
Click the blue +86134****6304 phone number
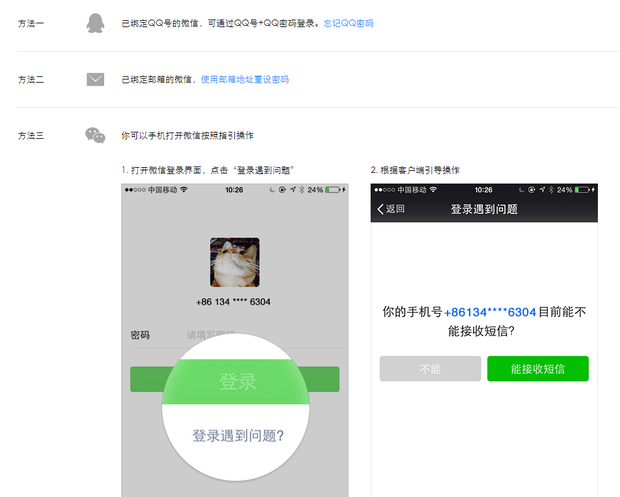pos(490,312)
